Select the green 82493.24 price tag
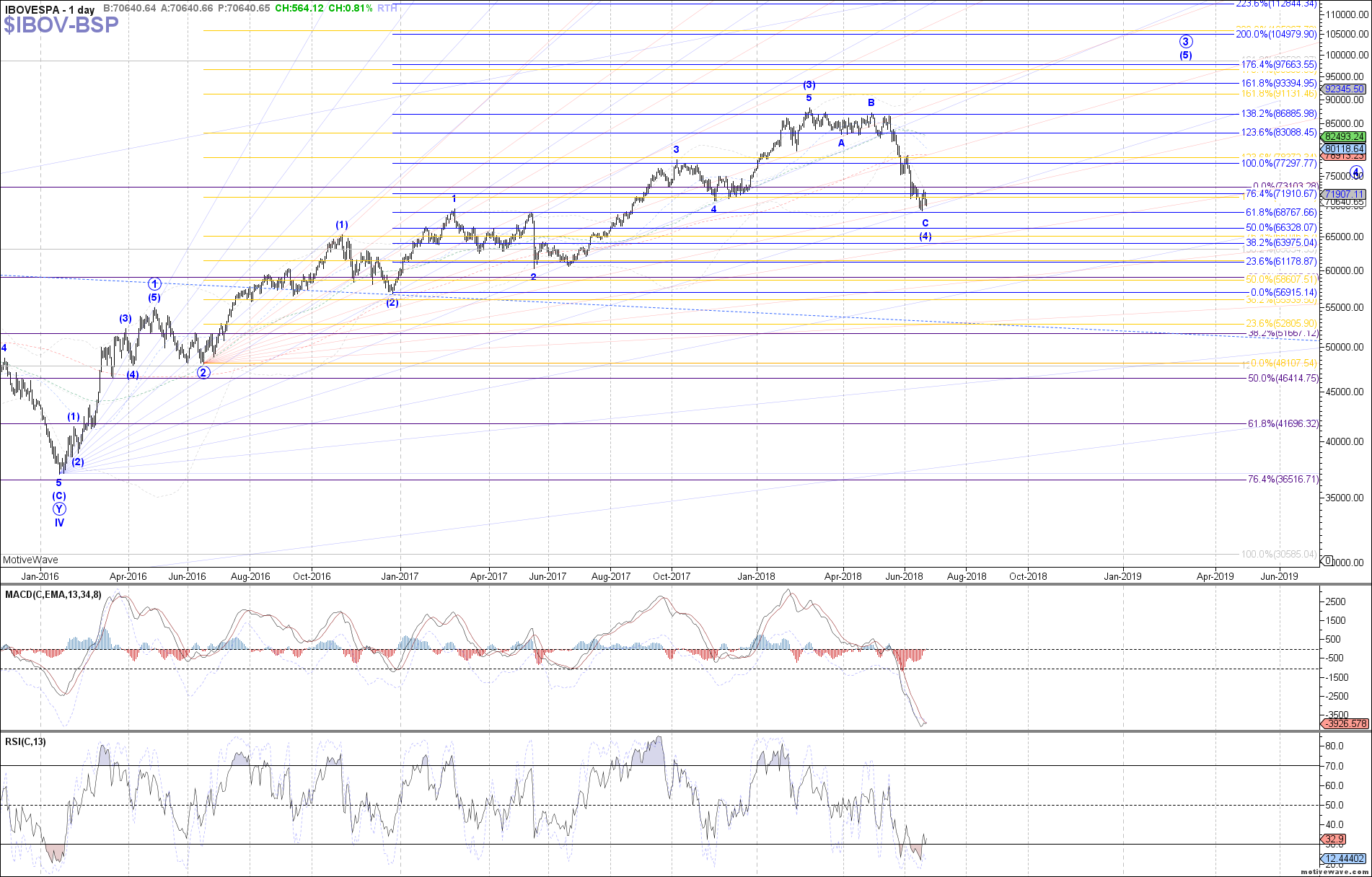The width and height of the screenshot is (1372, 877). pyautogui.click(x=1345, y=136)
